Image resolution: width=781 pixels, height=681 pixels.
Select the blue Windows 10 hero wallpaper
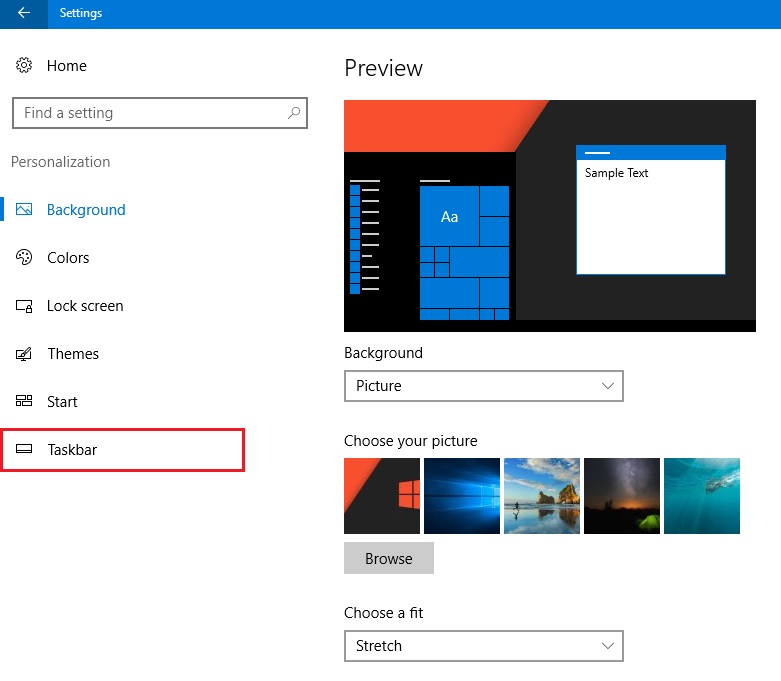tap(461, 496)
